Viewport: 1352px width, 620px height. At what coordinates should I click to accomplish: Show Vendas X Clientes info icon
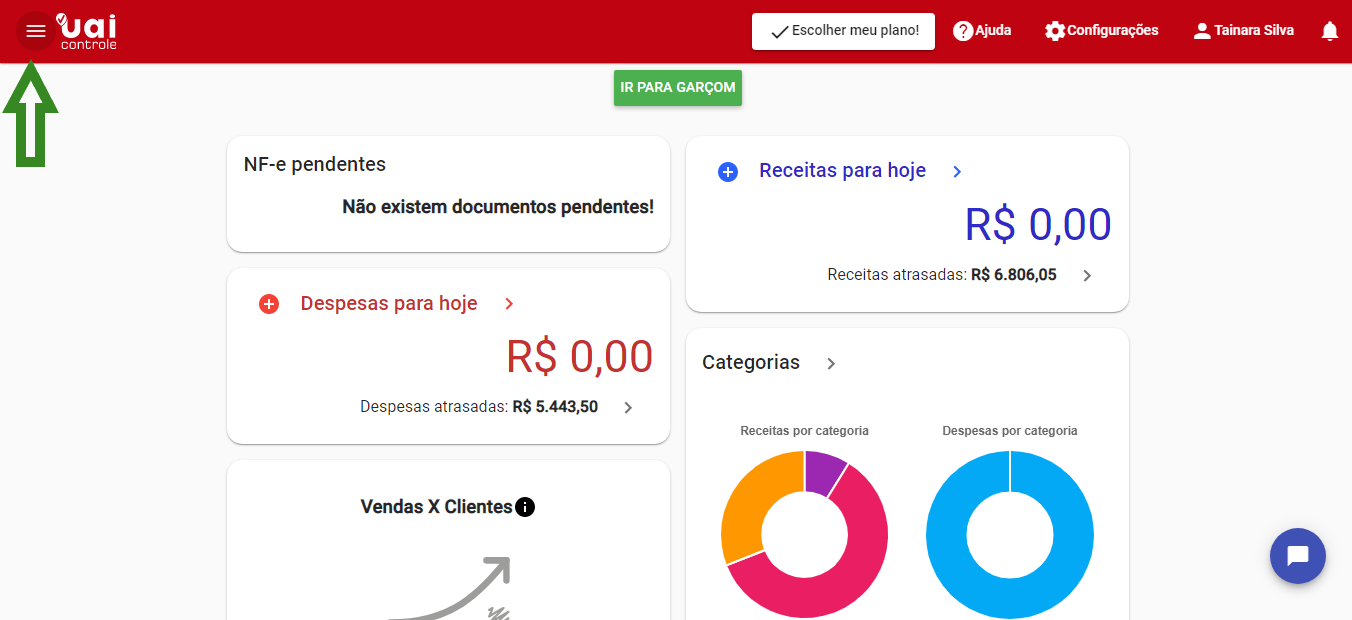pos(525,507)
